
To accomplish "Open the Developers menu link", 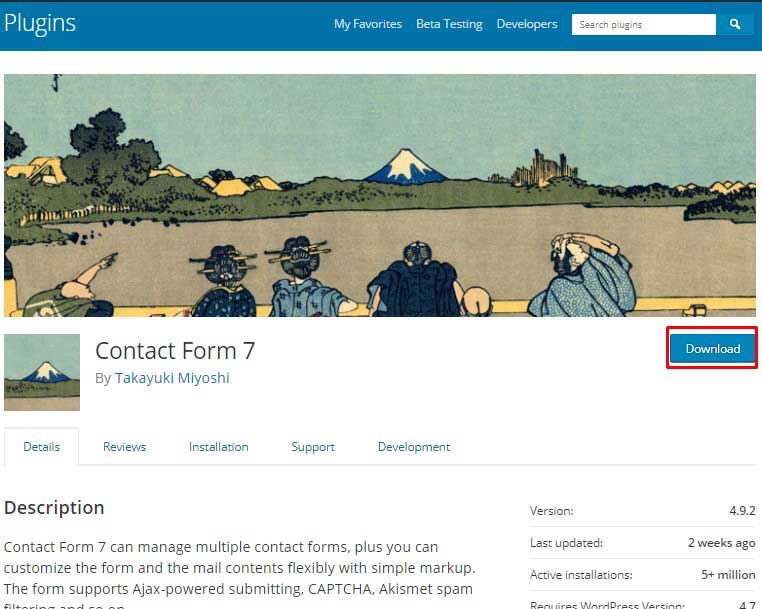I will pyautogui.click(x=527, y=24).
